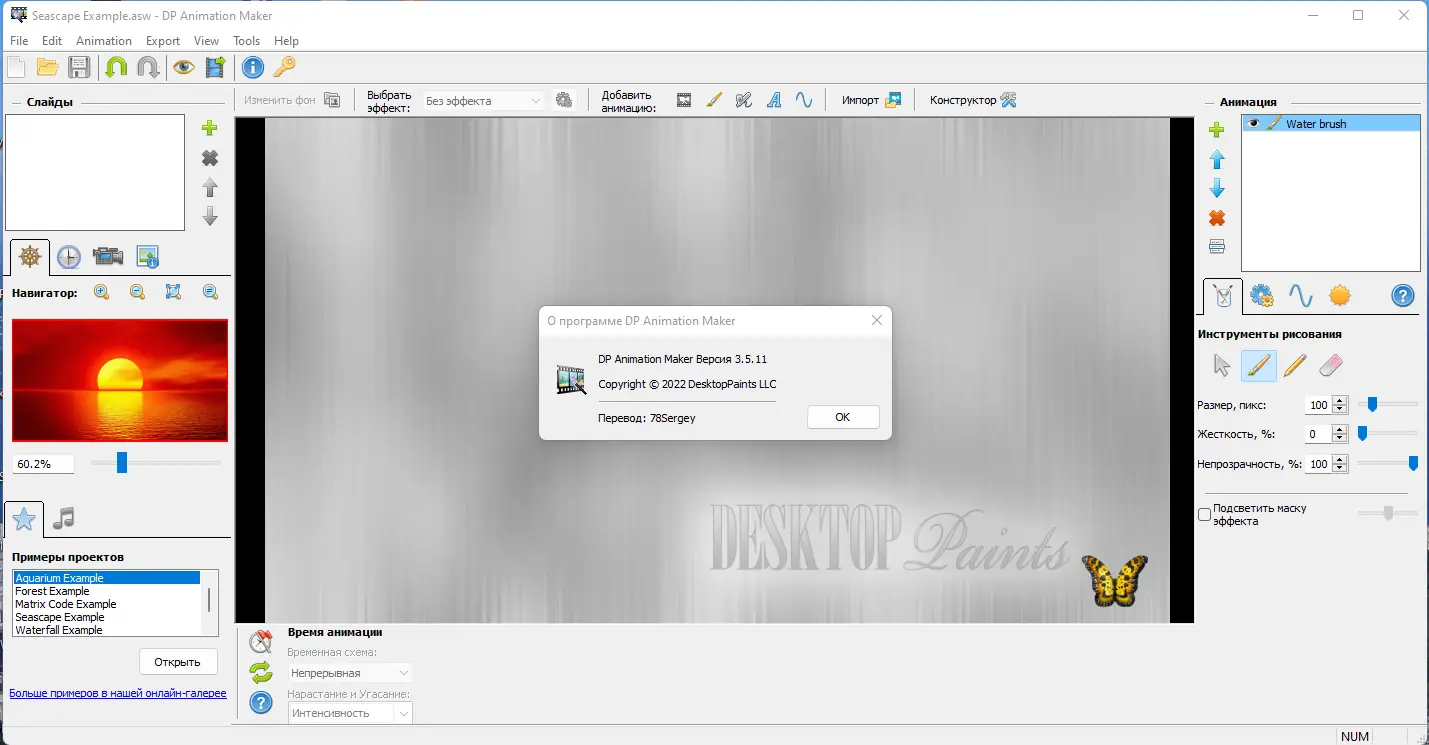Delete the animation with the orange X
The height and width of the screenshot is (745, 1429).
click(x=1217, y=218)
